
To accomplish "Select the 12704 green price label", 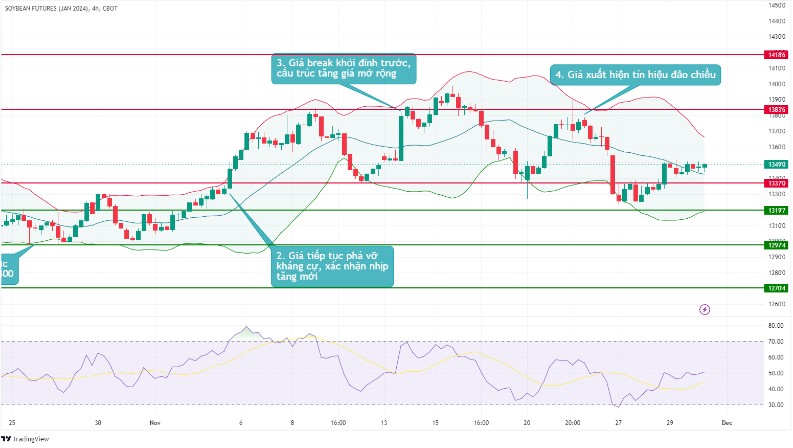I will (776, 288).
